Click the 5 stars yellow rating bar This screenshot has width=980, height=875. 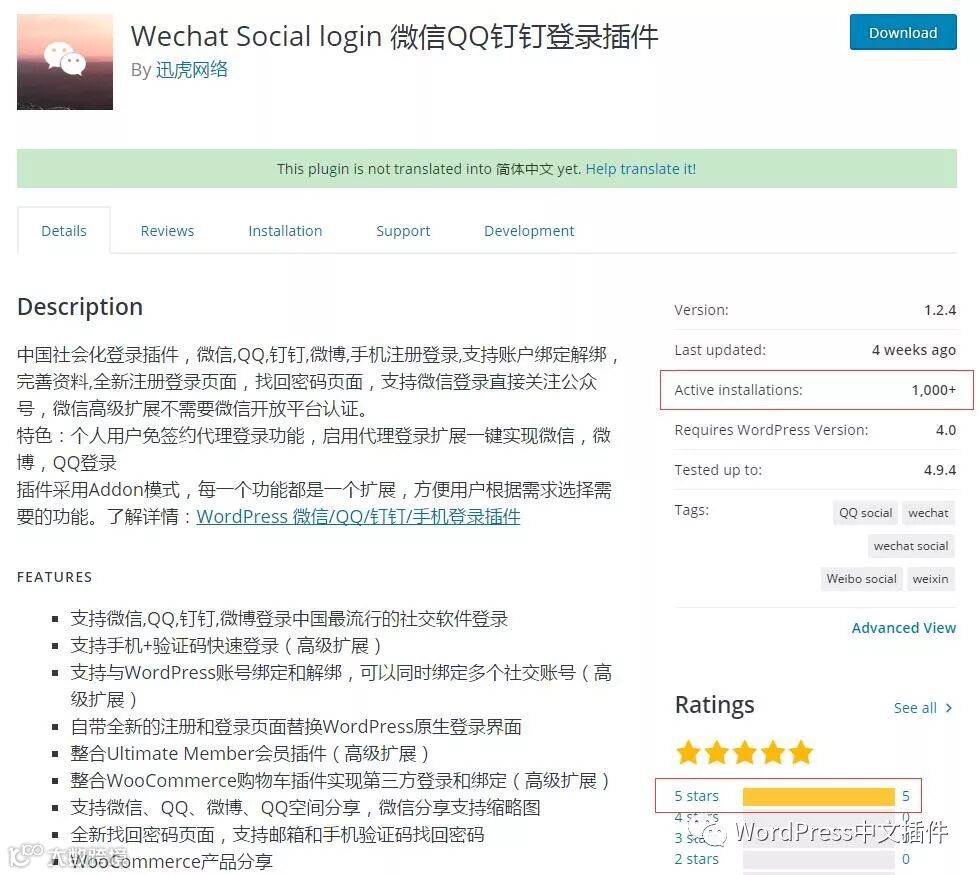click(819, 796)
